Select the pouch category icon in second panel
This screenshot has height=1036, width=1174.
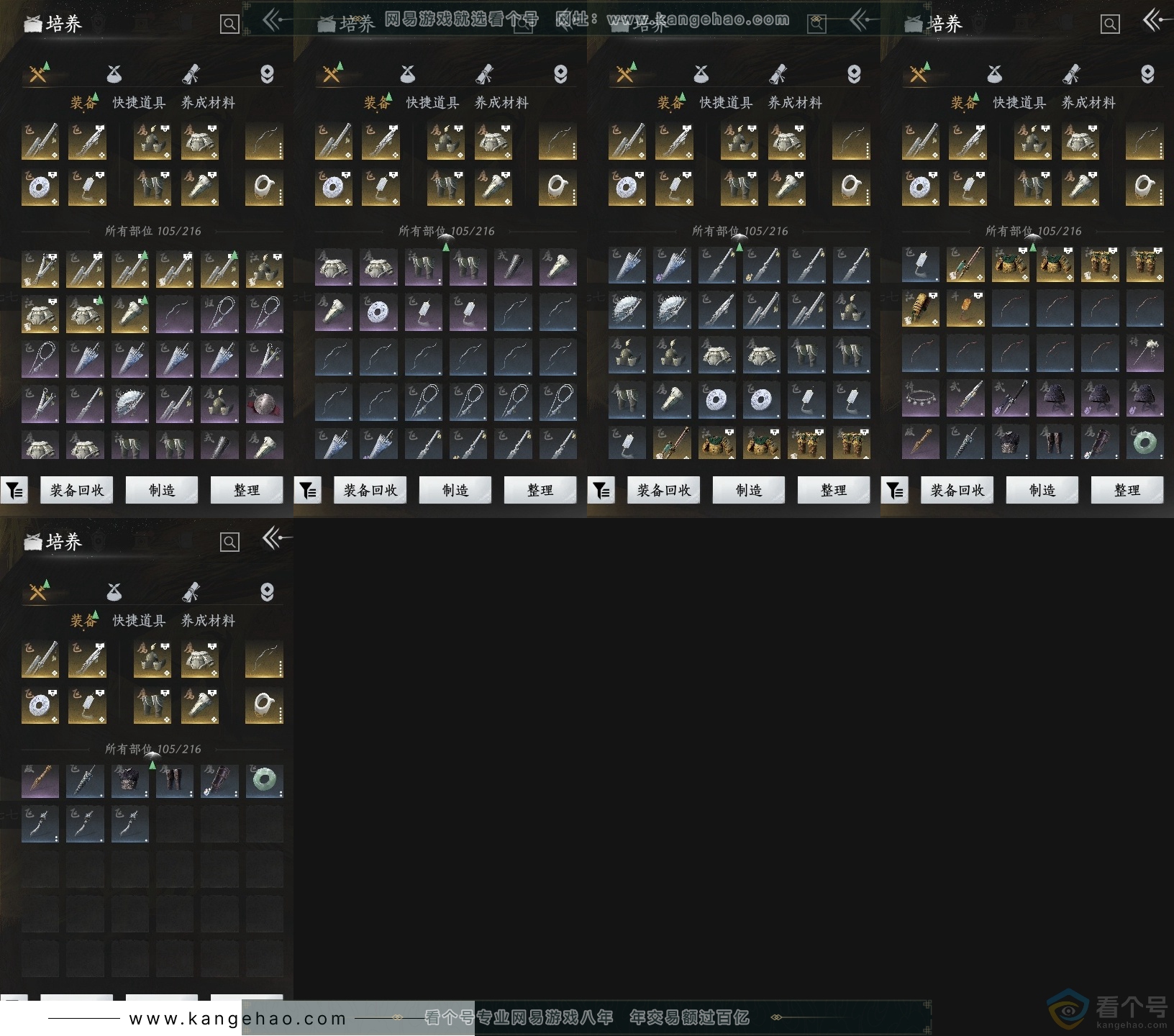pyautogui.click(x=408, y=73)
